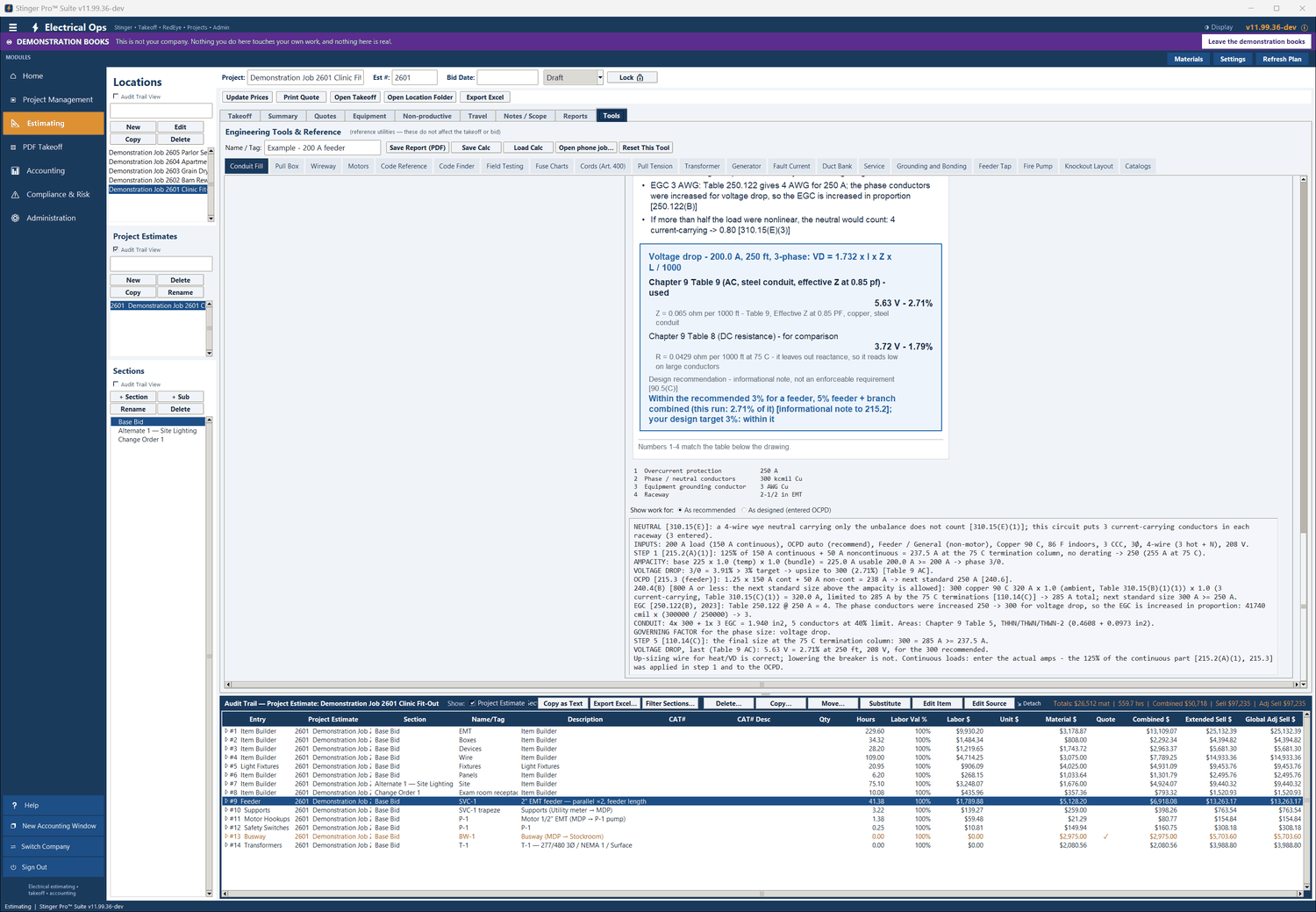Expand audit trail row #14 Transformers

[226, 845]
